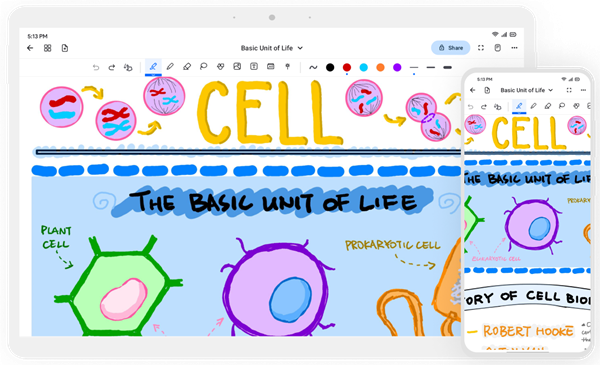Select the tape tool on the tablet
The image size is (600, 365).
[x=271, y=67]
